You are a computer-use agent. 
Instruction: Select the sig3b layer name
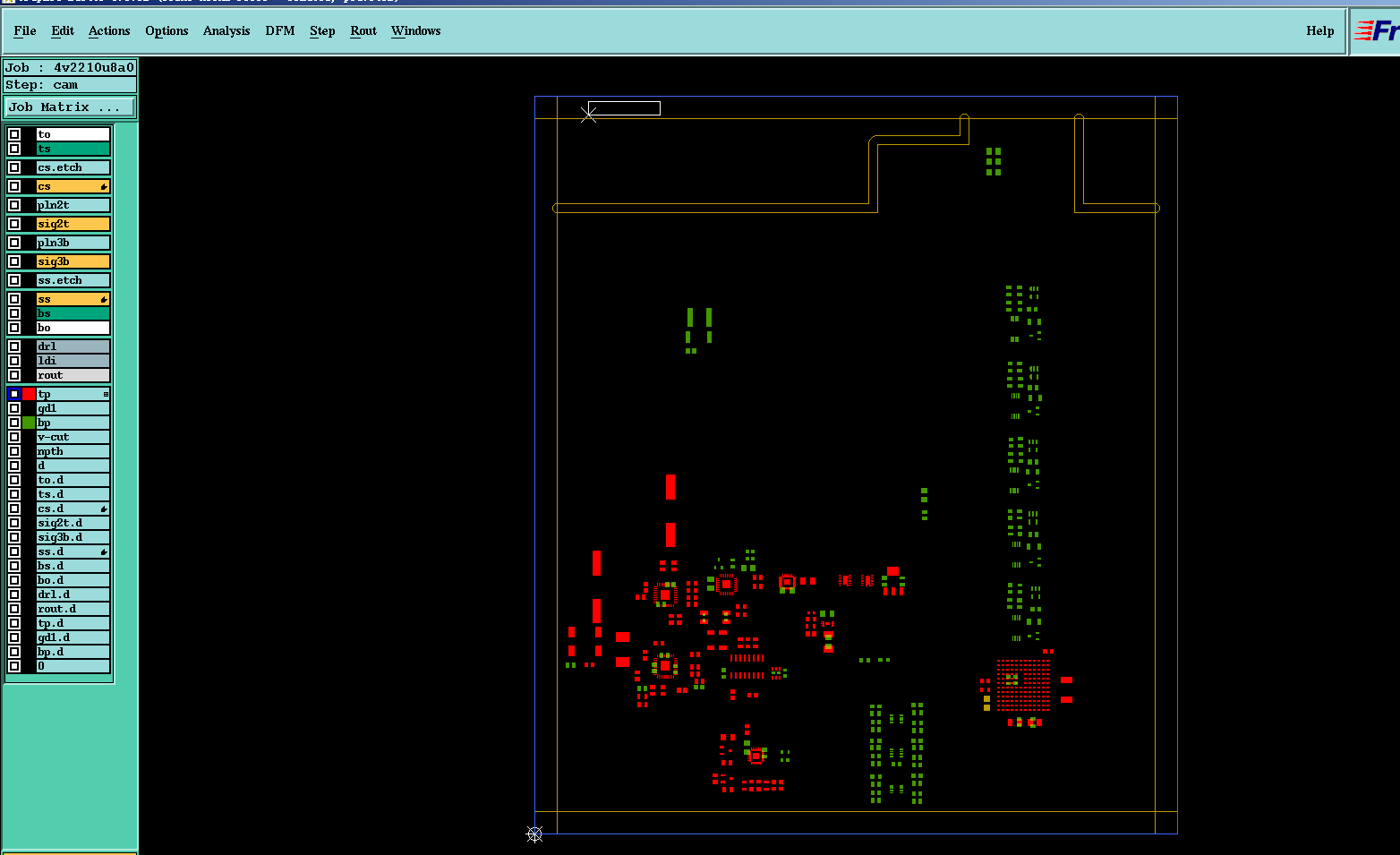tap(73, 261)
